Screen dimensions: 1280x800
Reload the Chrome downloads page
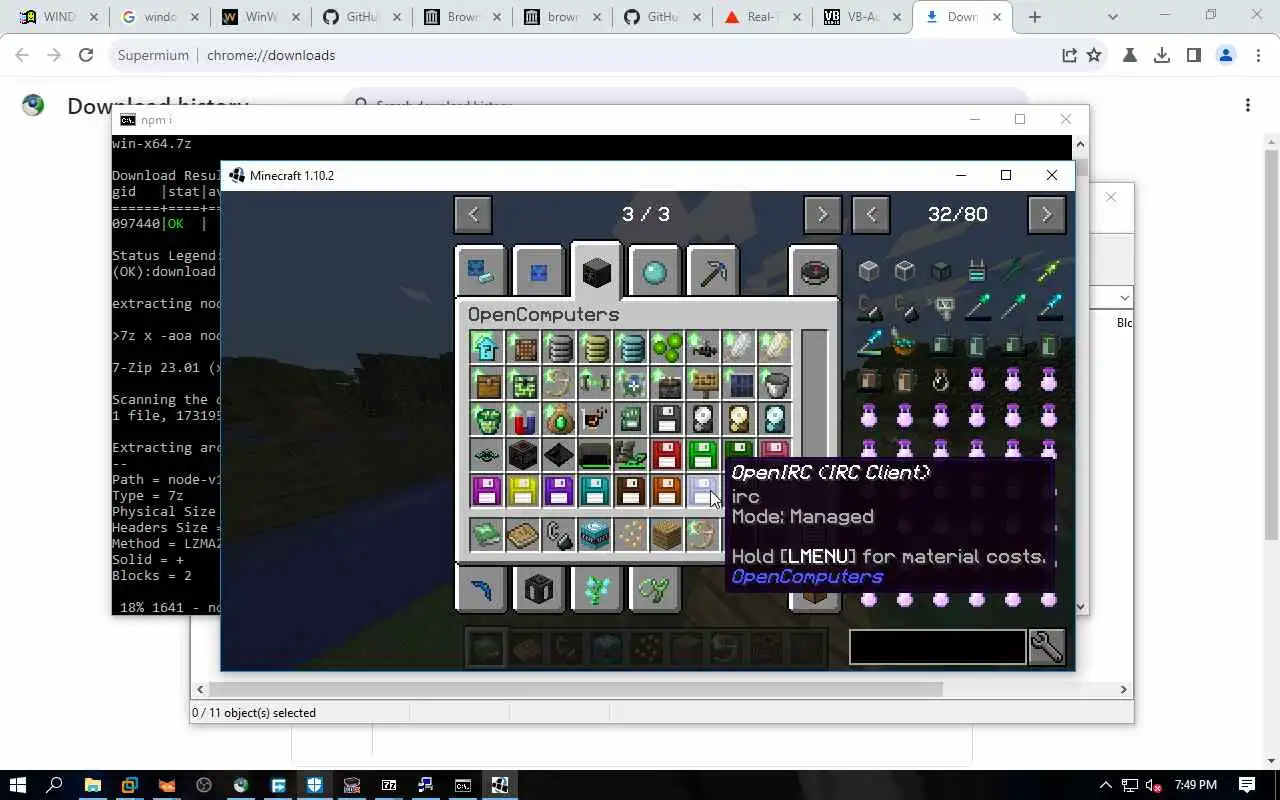(86, 55)
